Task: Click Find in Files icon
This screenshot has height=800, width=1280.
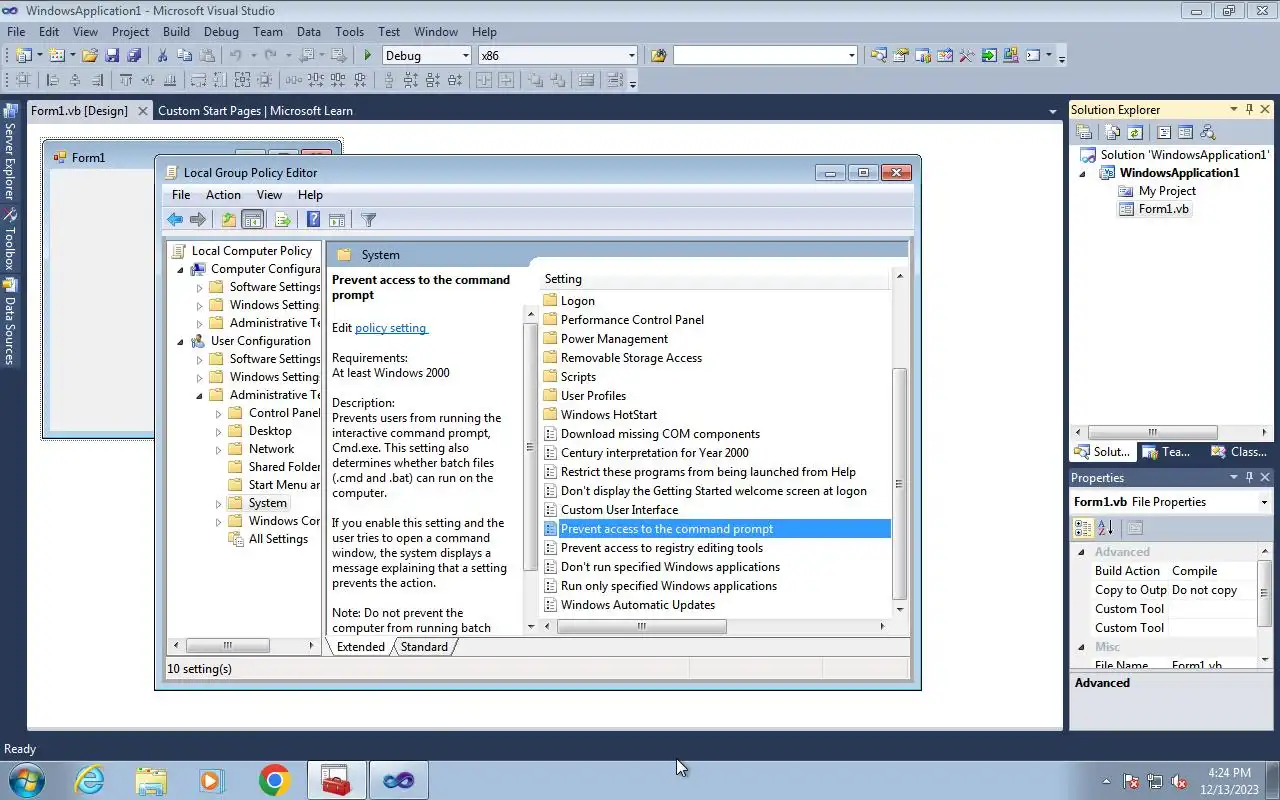Action: click(x=658, y=56)
